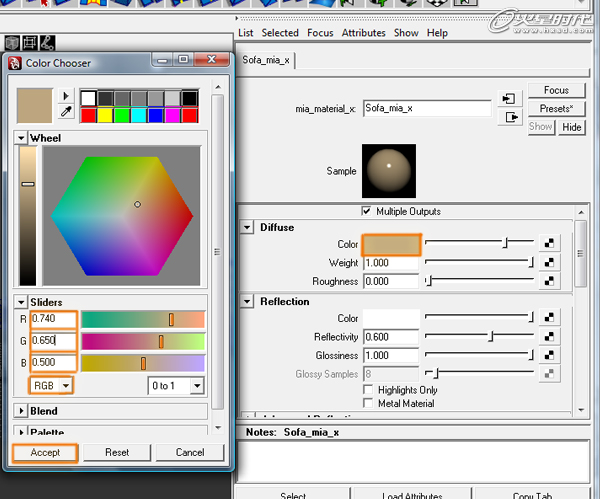Click the checker map icon for Reflectivity
The width and height of the screenshot is (600, 499).
(549, 337)
